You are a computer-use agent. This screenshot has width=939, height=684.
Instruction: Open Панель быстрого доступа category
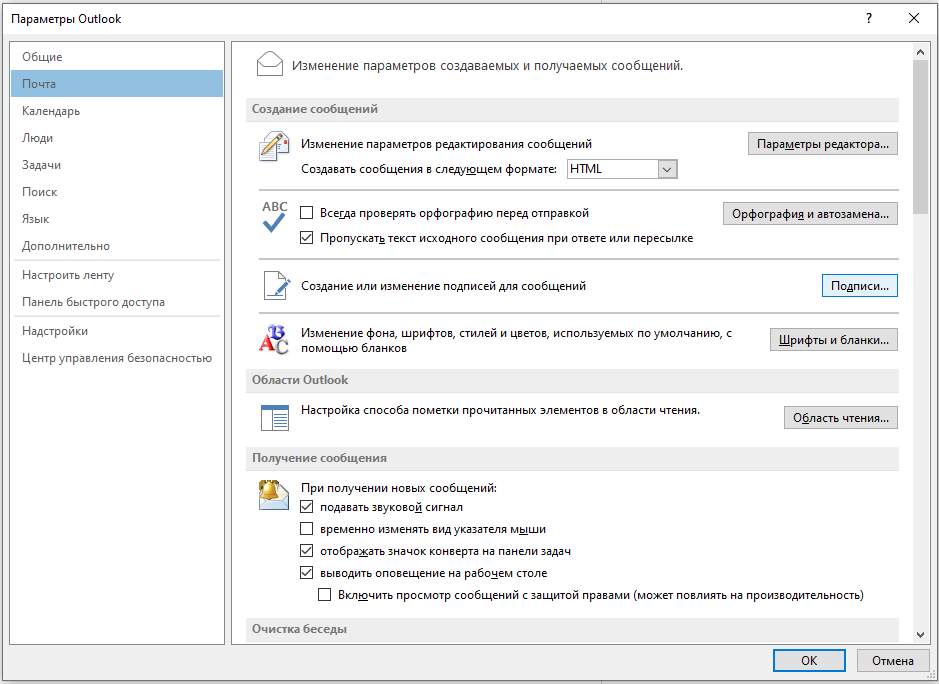click(117, 302)
